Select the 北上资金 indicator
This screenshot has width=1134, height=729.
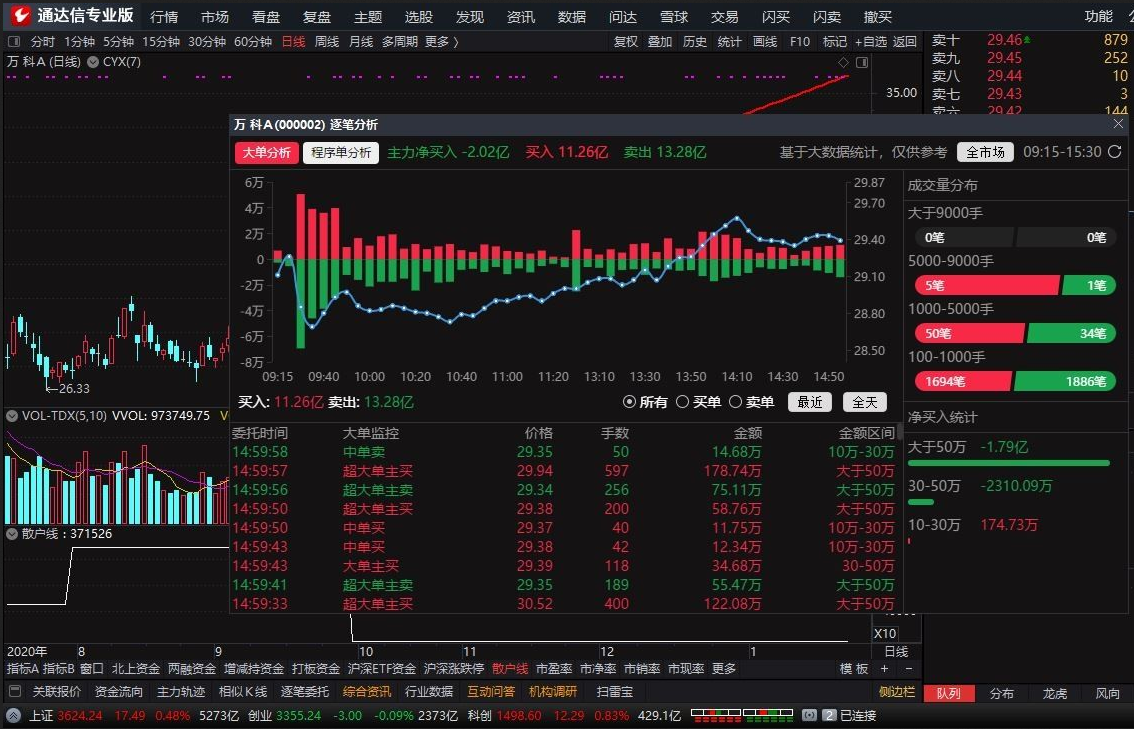coord(135,669)
